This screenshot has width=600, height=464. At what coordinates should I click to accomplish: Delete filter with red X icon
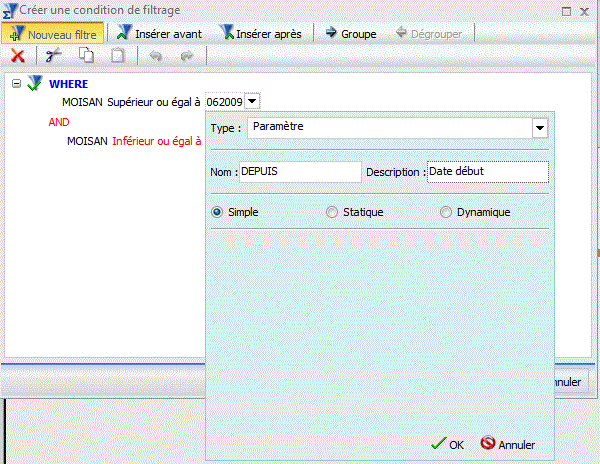18,56
